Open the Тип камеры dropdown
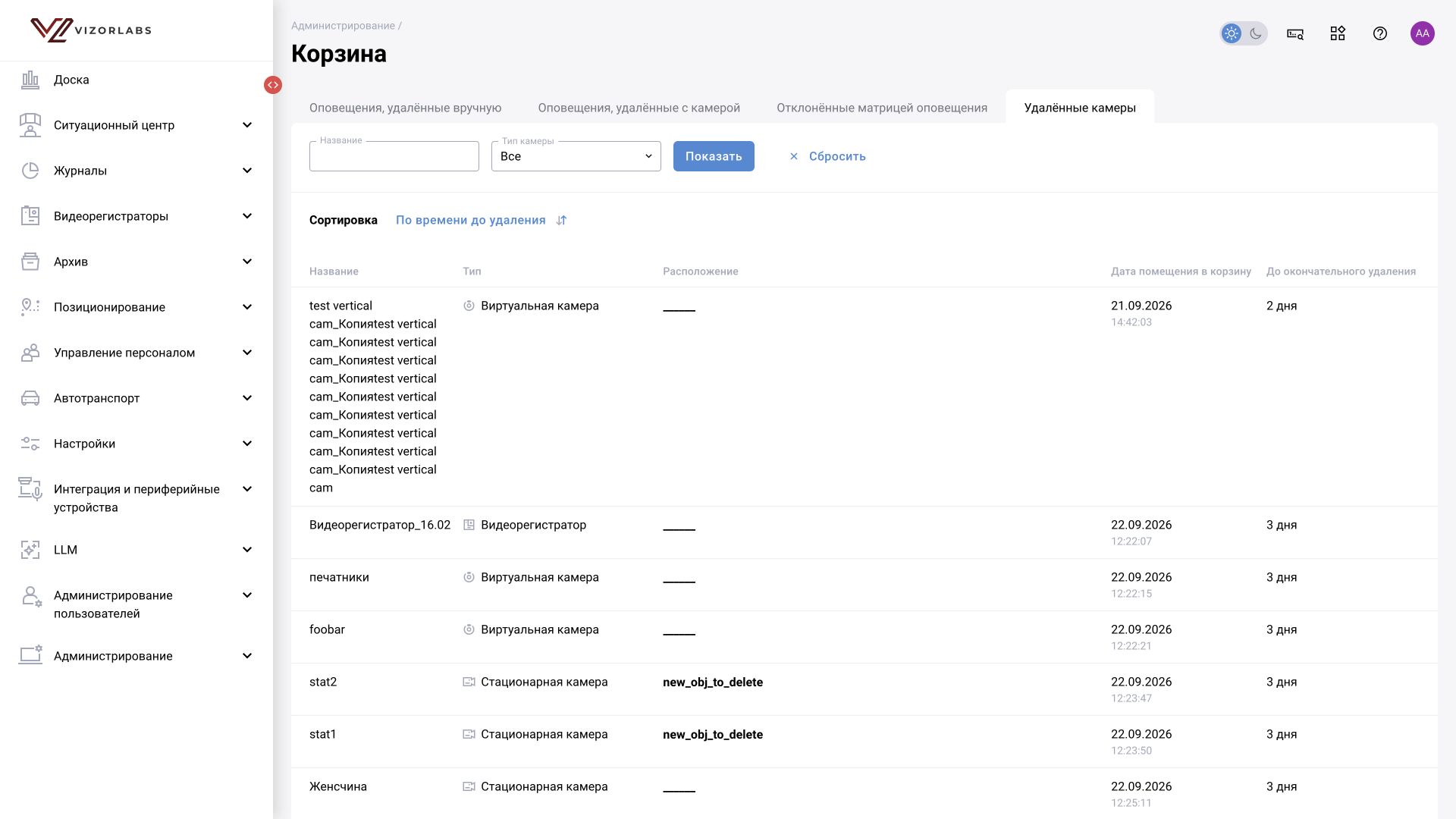Viewport: 1456px width, 819px height. (x=576, y=156)
